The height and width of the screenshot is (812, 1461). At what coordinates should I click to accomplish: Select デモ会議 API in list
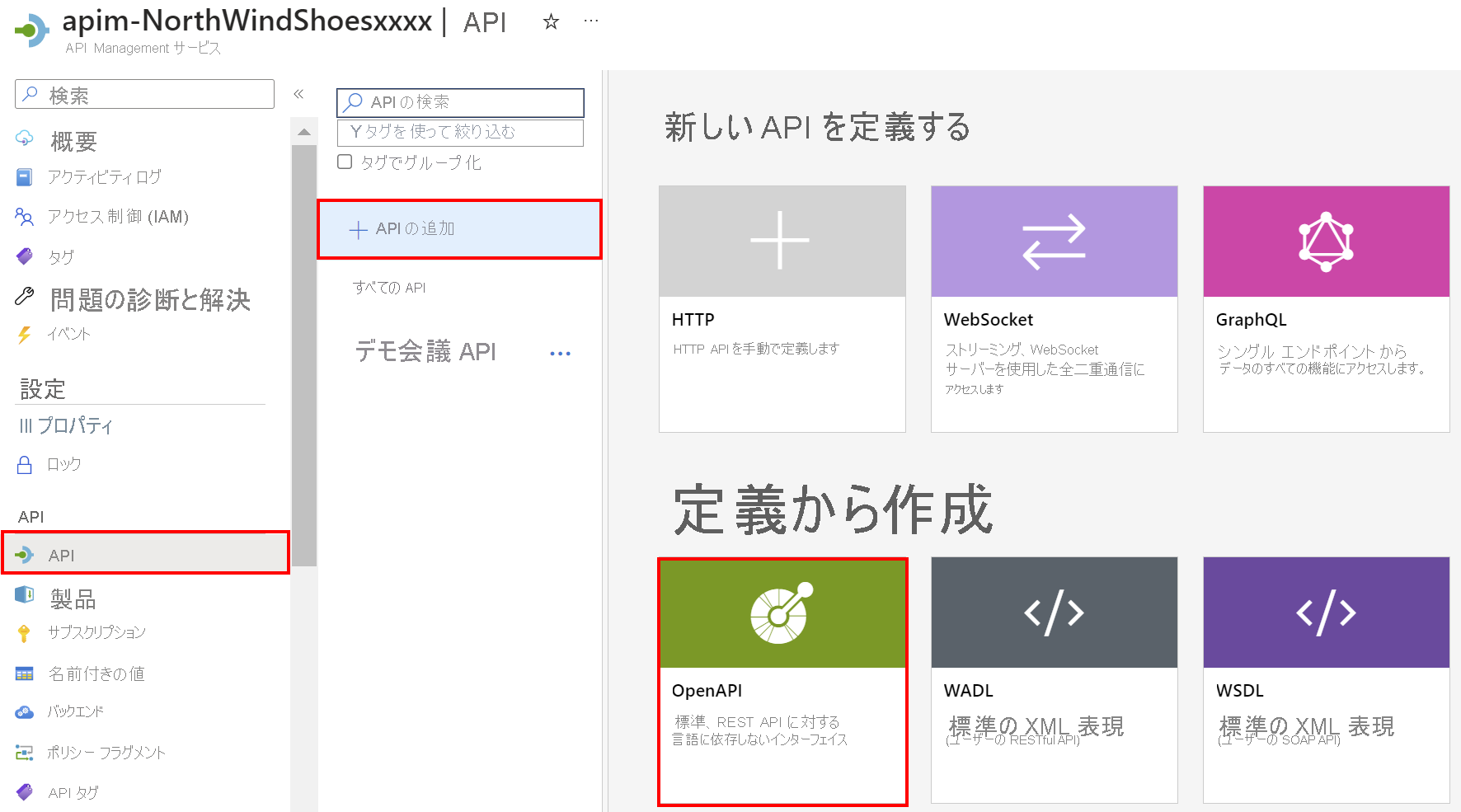(x=425, y=352)
